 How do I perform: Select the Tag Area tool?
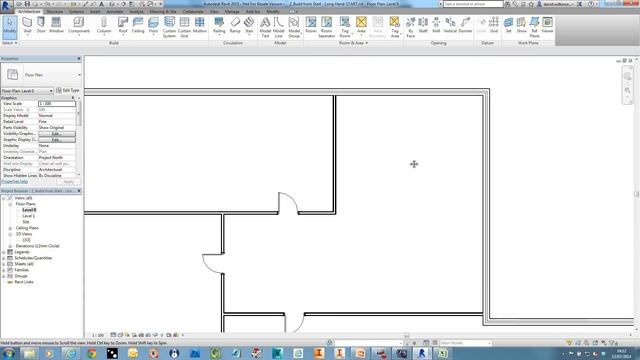[x=395, y=27]
